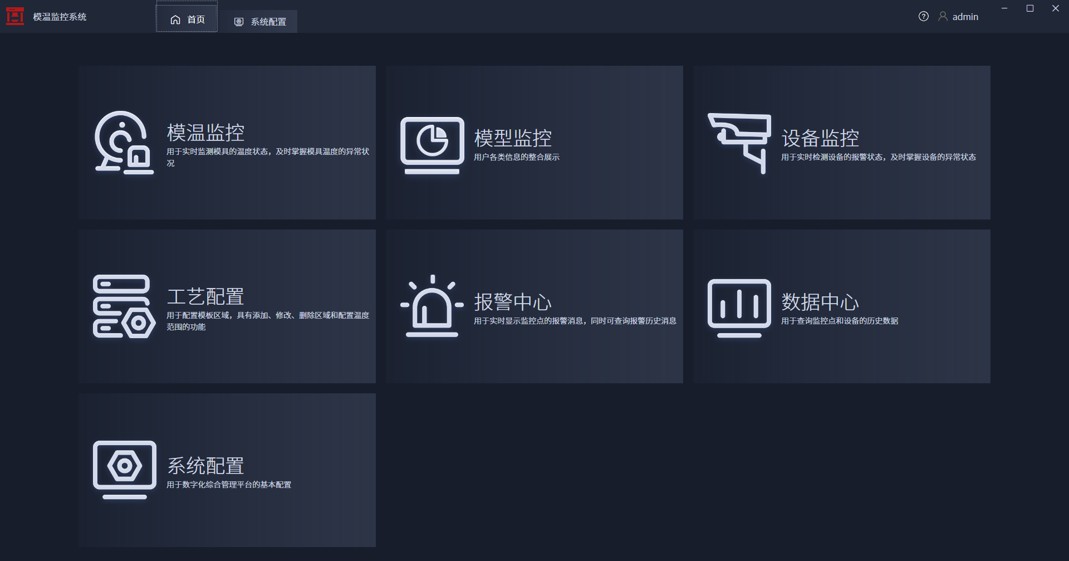Open the 模型监控 title text
The width and height of the screenshot is (1069, 561).
[x=513, y=138]
